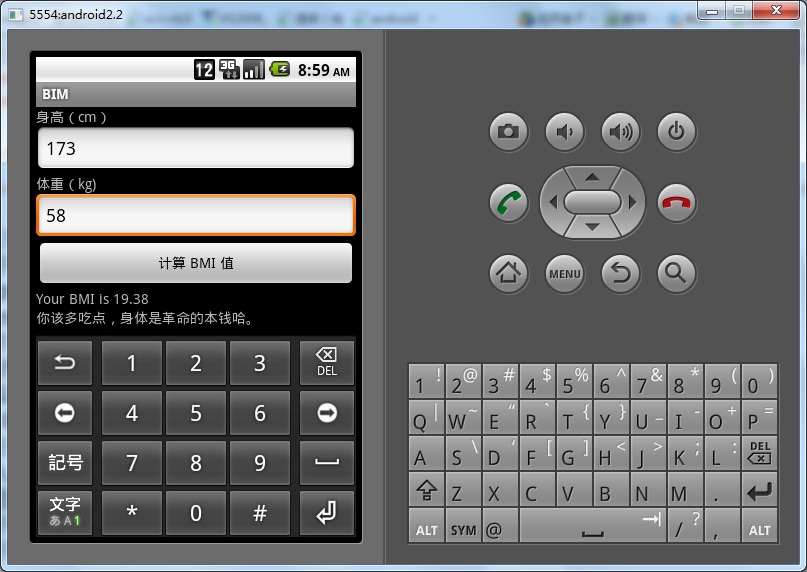Click the D-pad left arrow
The image size is (807, 572).
553,202
